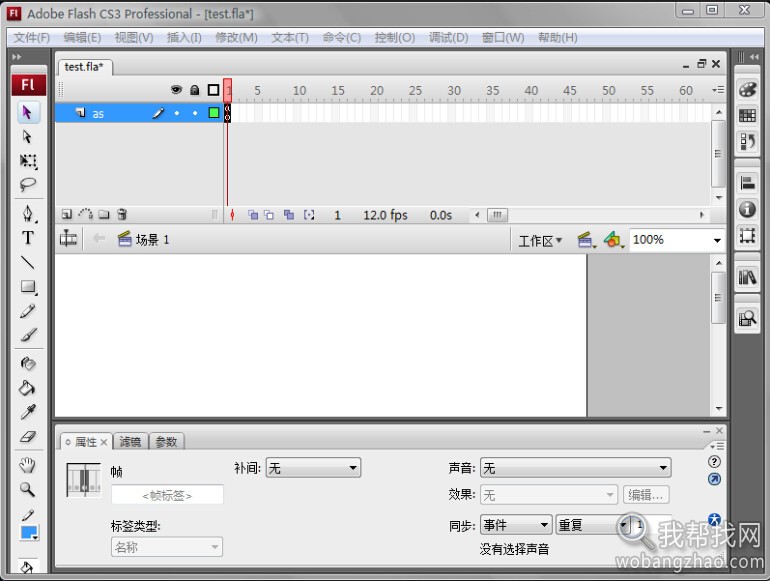
Task: Enable onion skin outlines
Action: (269, 215)
